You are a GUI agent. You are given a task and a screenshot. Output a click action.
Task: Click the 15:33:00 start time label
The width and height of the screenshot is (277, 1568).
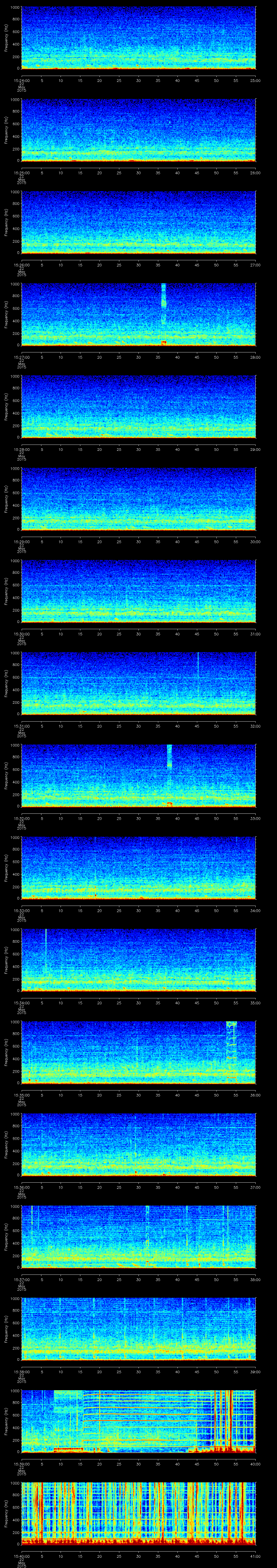pos(21,910)
